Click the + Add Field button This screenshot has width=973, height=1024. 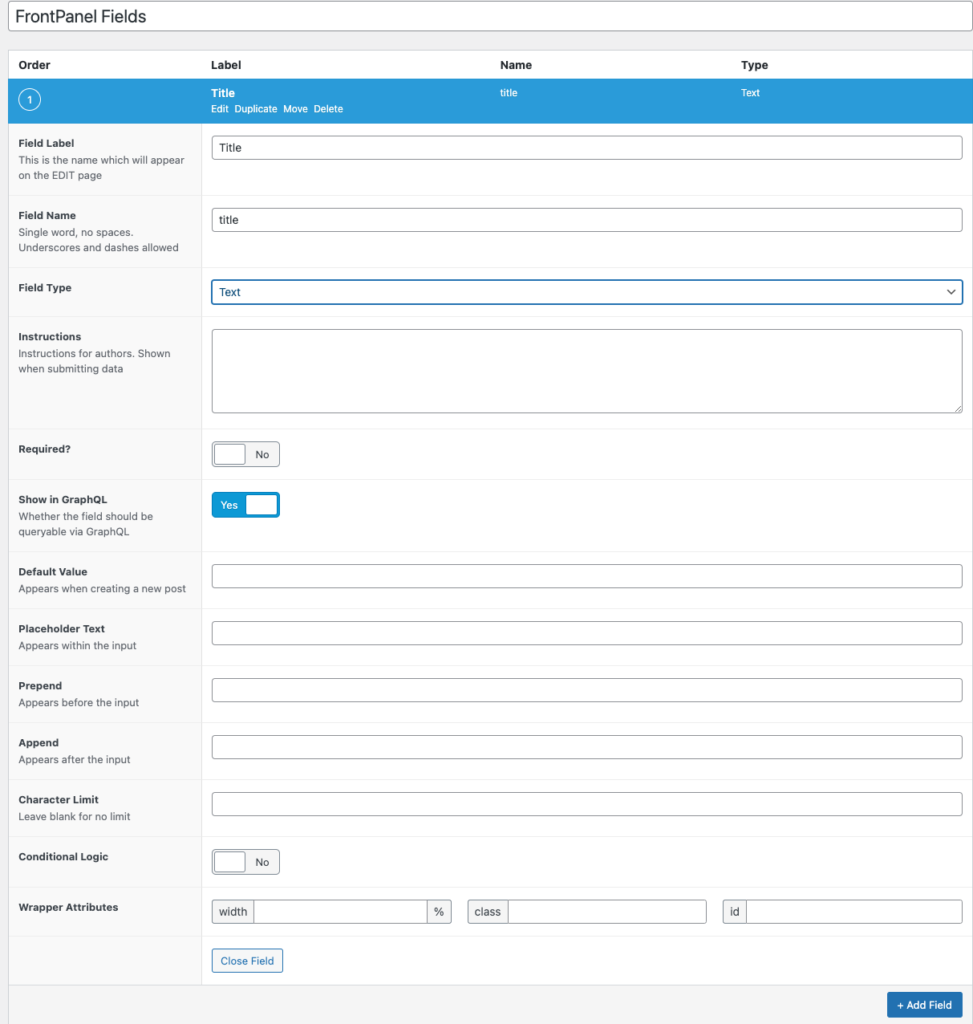(924, 1005)
